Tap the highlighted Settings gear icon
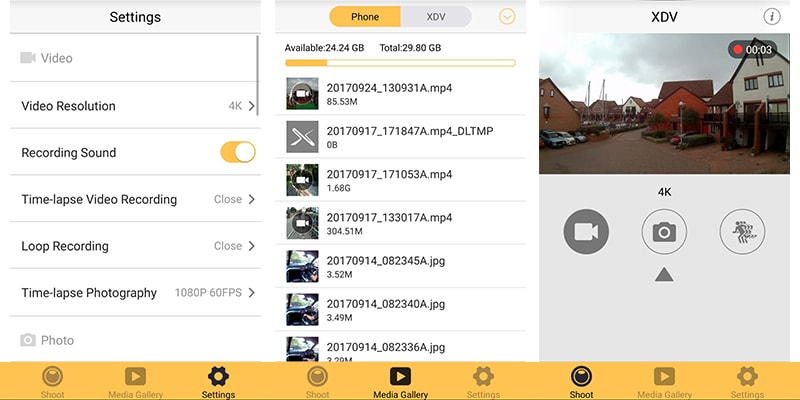Viewport: 800px width, 400px height. tap(218, 377)
